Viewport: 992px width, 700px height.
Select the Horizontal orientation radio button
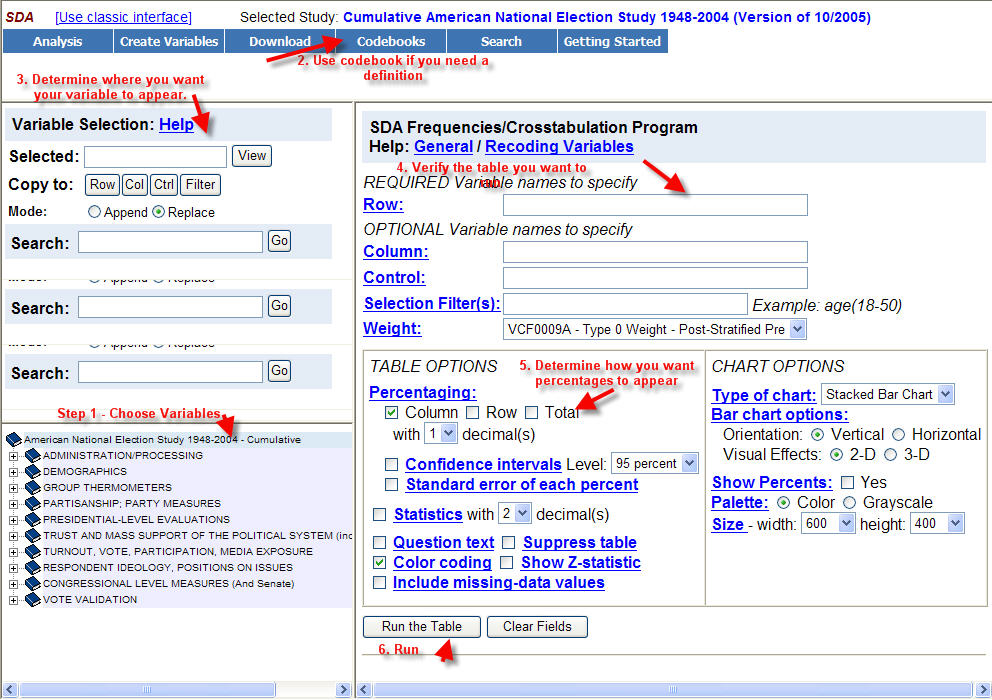(897, 435)
